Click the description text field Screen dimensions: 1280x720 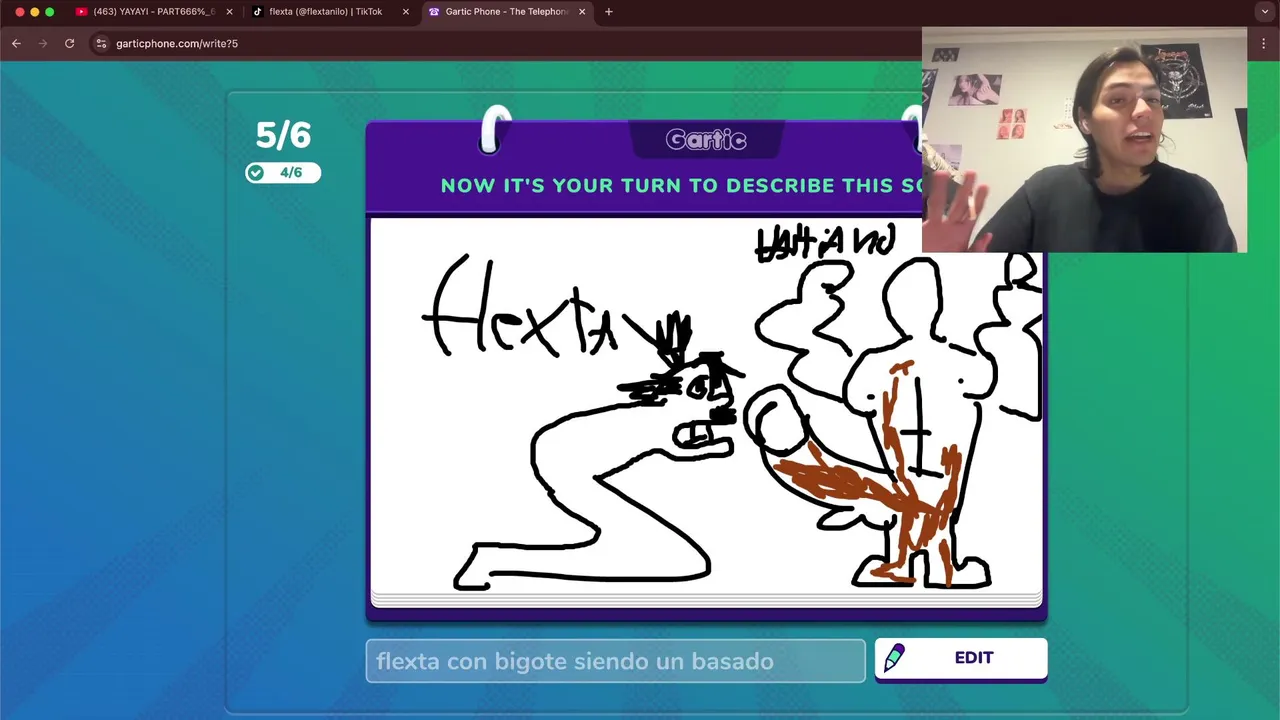click(x=615, y=661)
